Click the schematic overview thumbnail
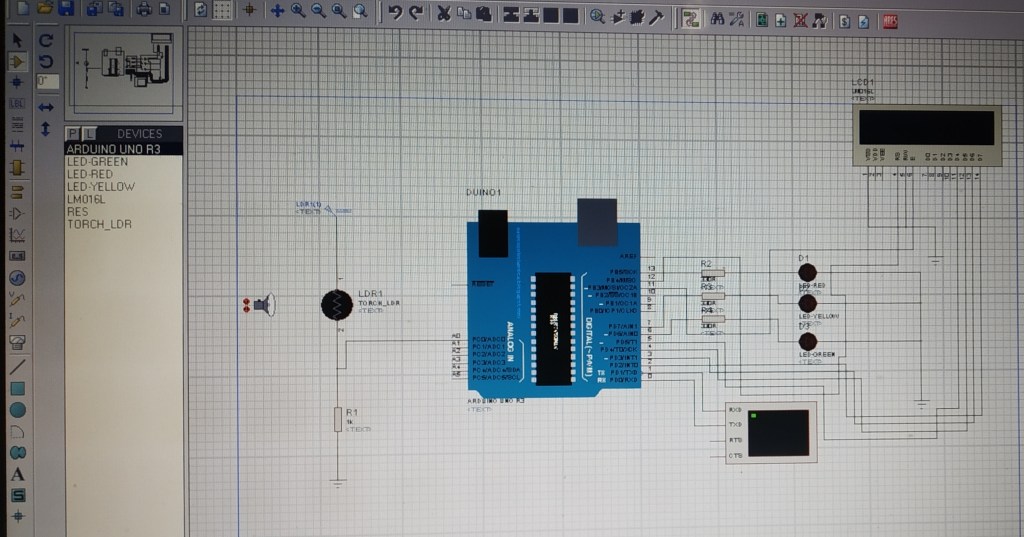Image resolution: width=1024 pixels, height=537 pixels. (125, 70)
